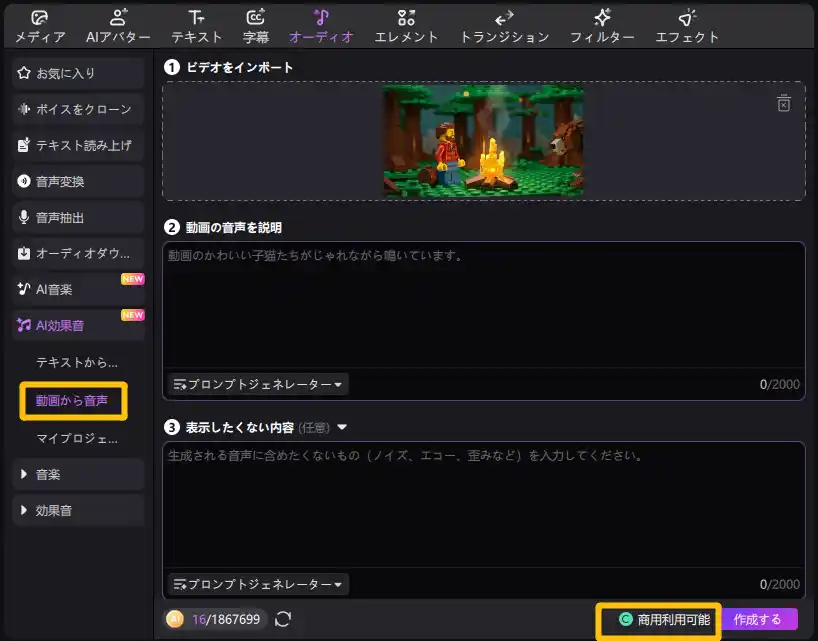Click the imported LEGO campfire video thumbnail
The height and width of the screenshot is (641, 818).
(484, 141)
